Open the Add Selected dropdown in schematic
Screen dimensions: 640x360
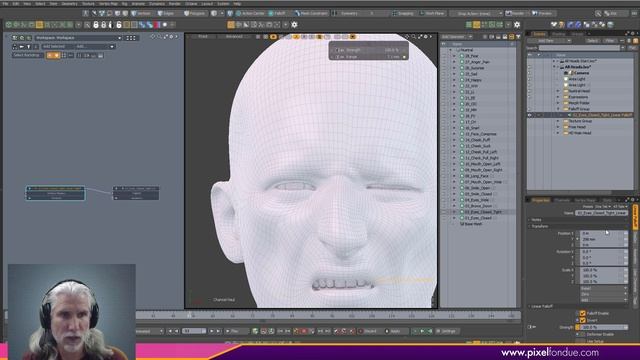coord(78,47)
